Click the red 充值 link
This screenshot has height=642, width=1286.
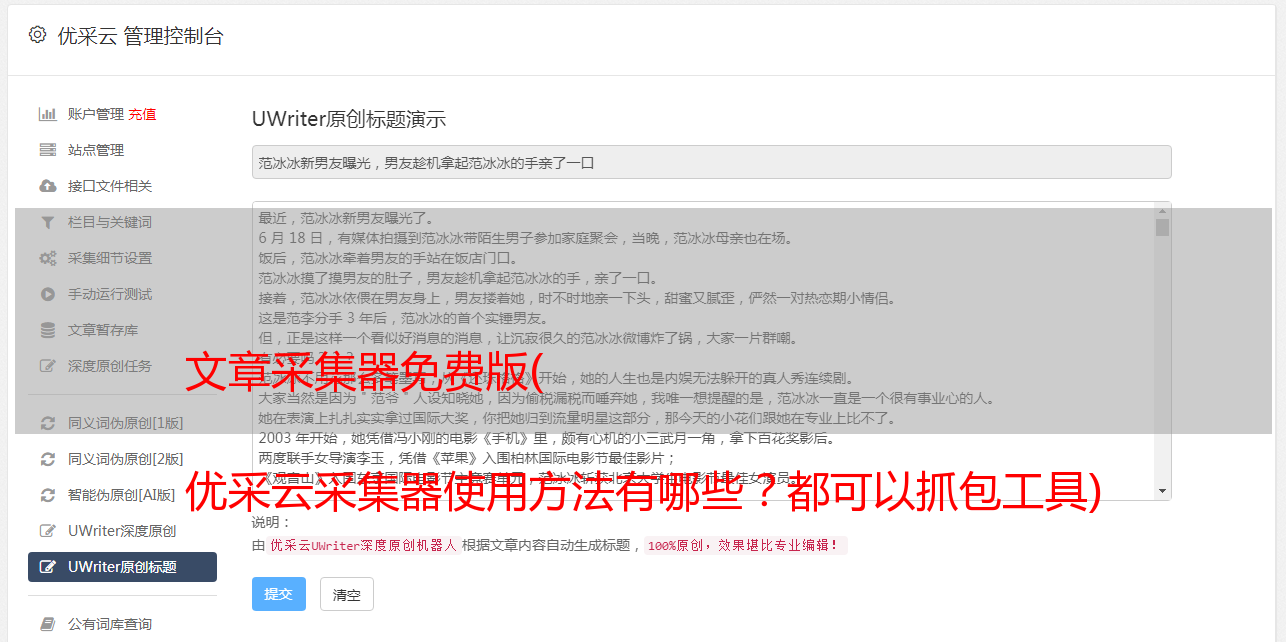(x=142, y=114)
